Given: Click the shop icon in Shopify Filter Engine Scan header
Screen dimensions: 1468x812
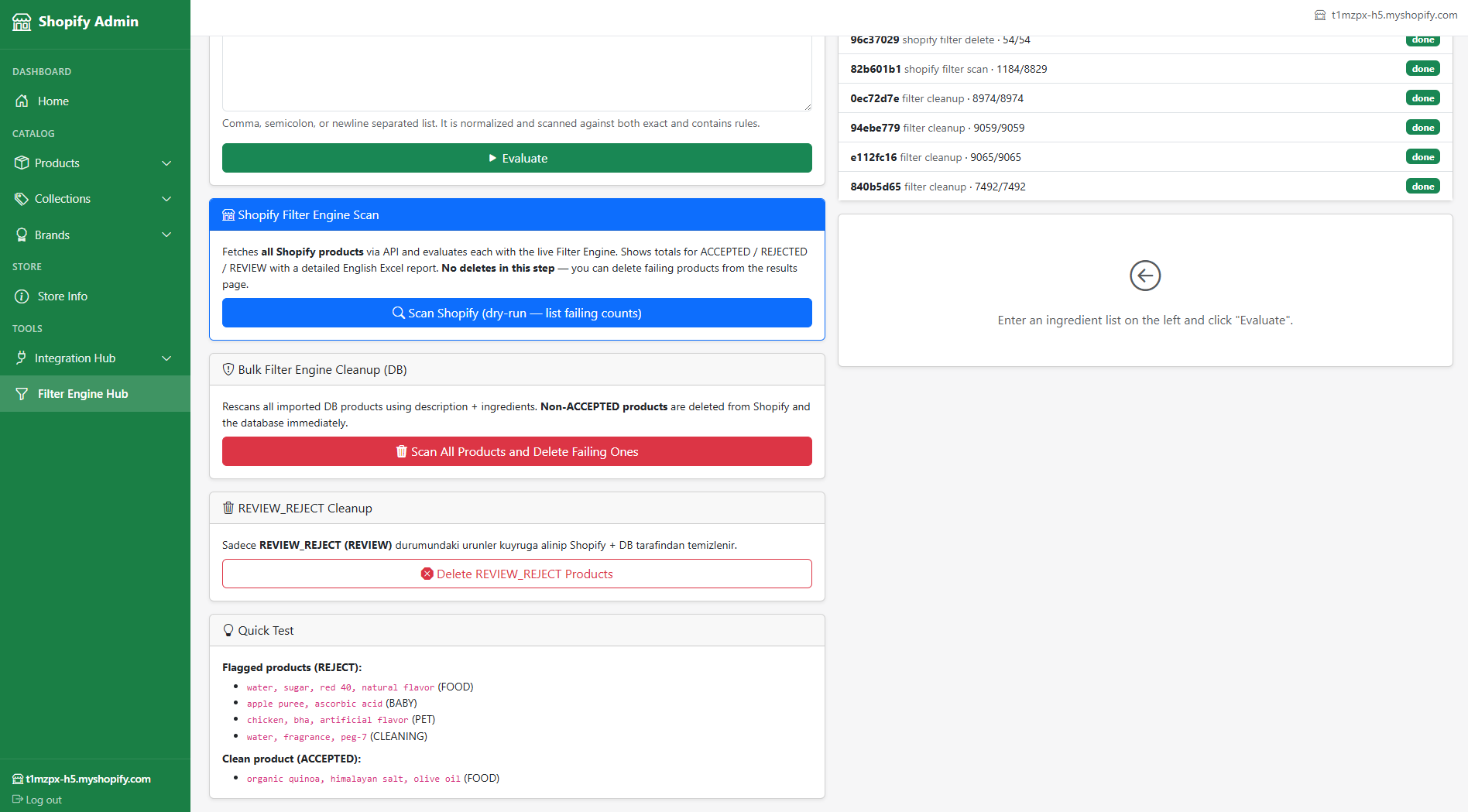Looking at the screenshot, I should (x=228, y=215).
